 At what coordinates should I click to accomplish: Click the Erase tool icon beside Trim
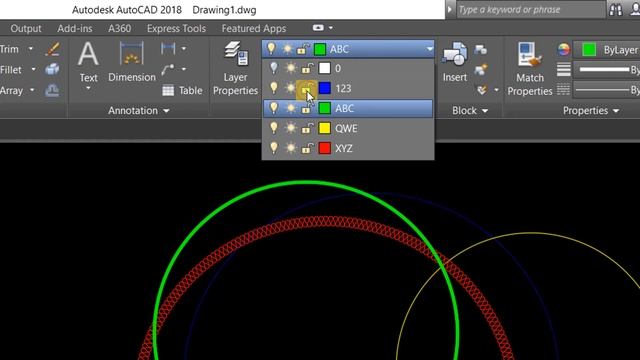53,49
